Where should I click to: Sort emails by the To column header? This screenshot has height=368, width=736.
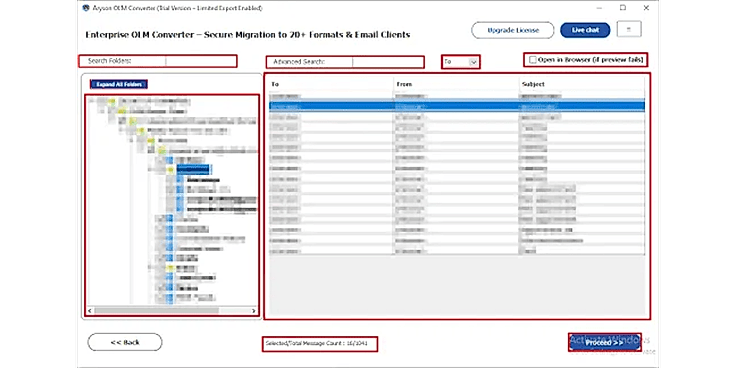(x=330, y=84)
